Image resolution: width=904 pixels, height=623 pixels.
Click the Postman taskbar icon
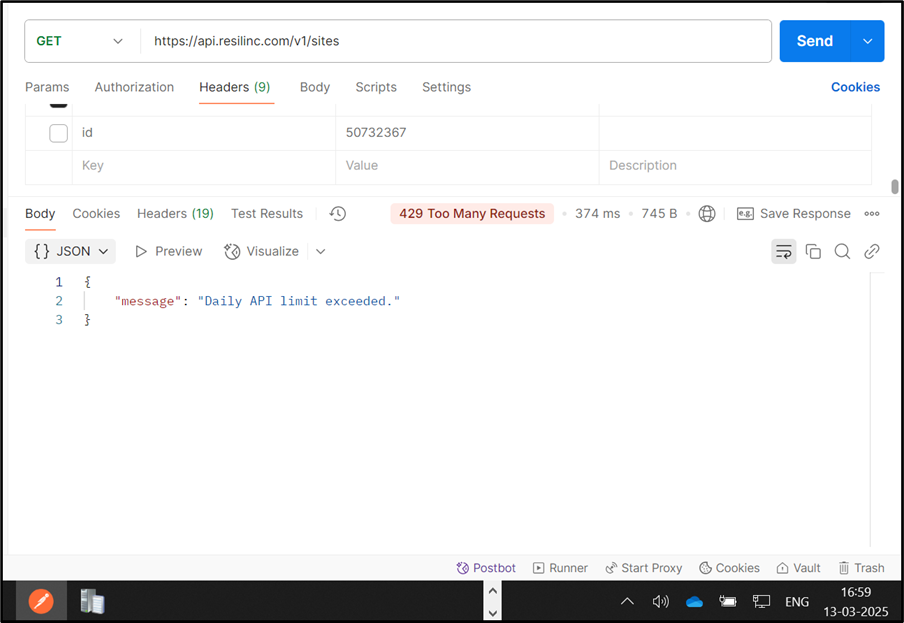41,602
